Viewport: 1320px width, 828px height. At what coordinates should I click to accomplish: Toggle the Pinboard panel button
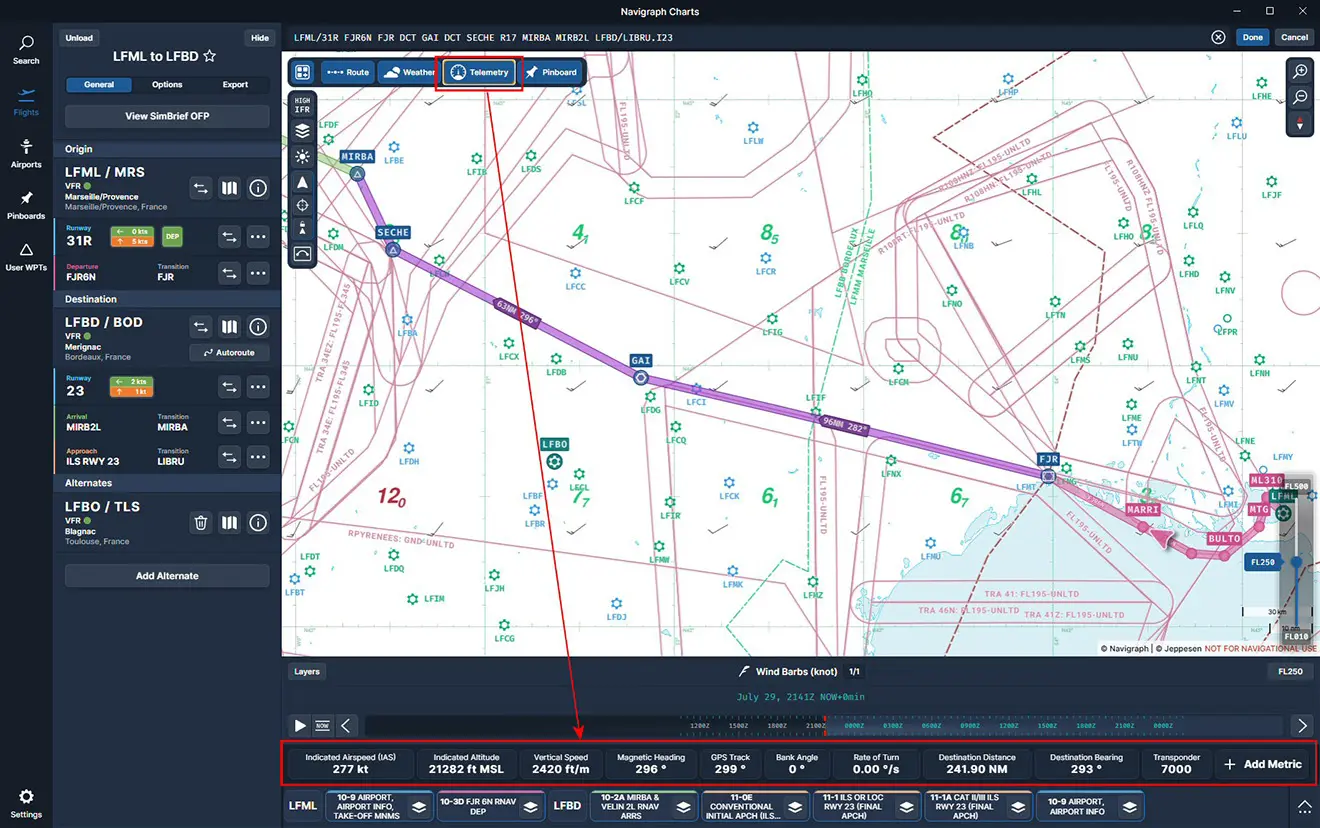pyautogui.click(x=551, y=72)
